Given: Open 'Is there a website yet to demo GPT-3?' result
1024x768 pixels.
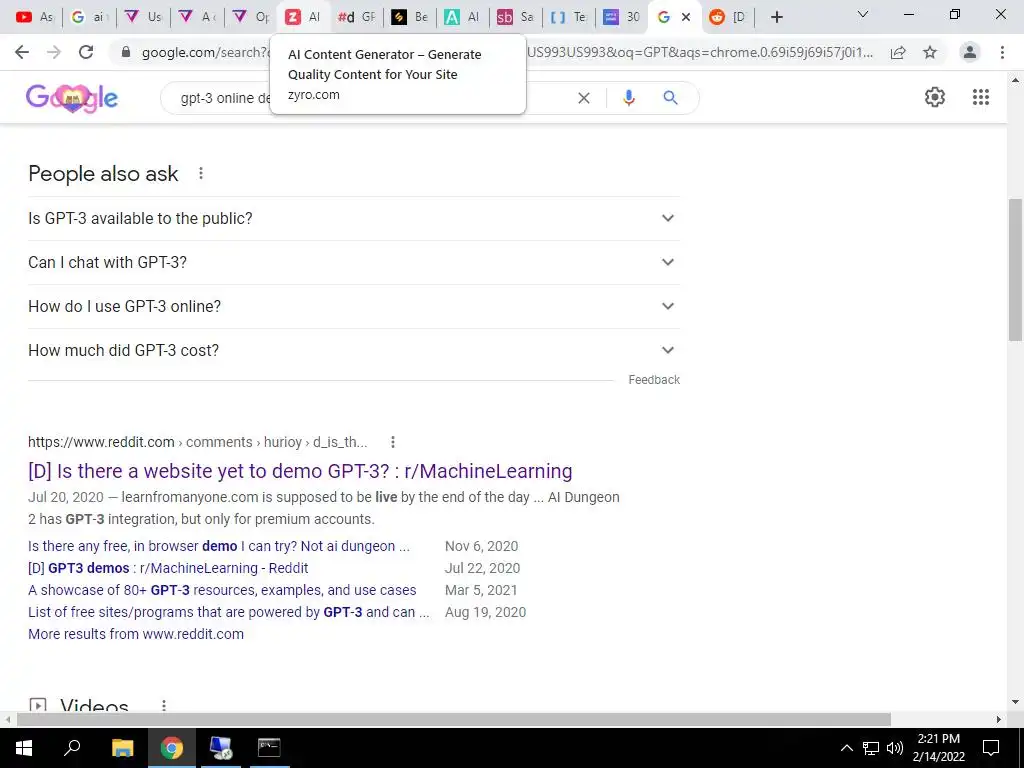Looking at the screenshot, I should click(x=300, y=471).
